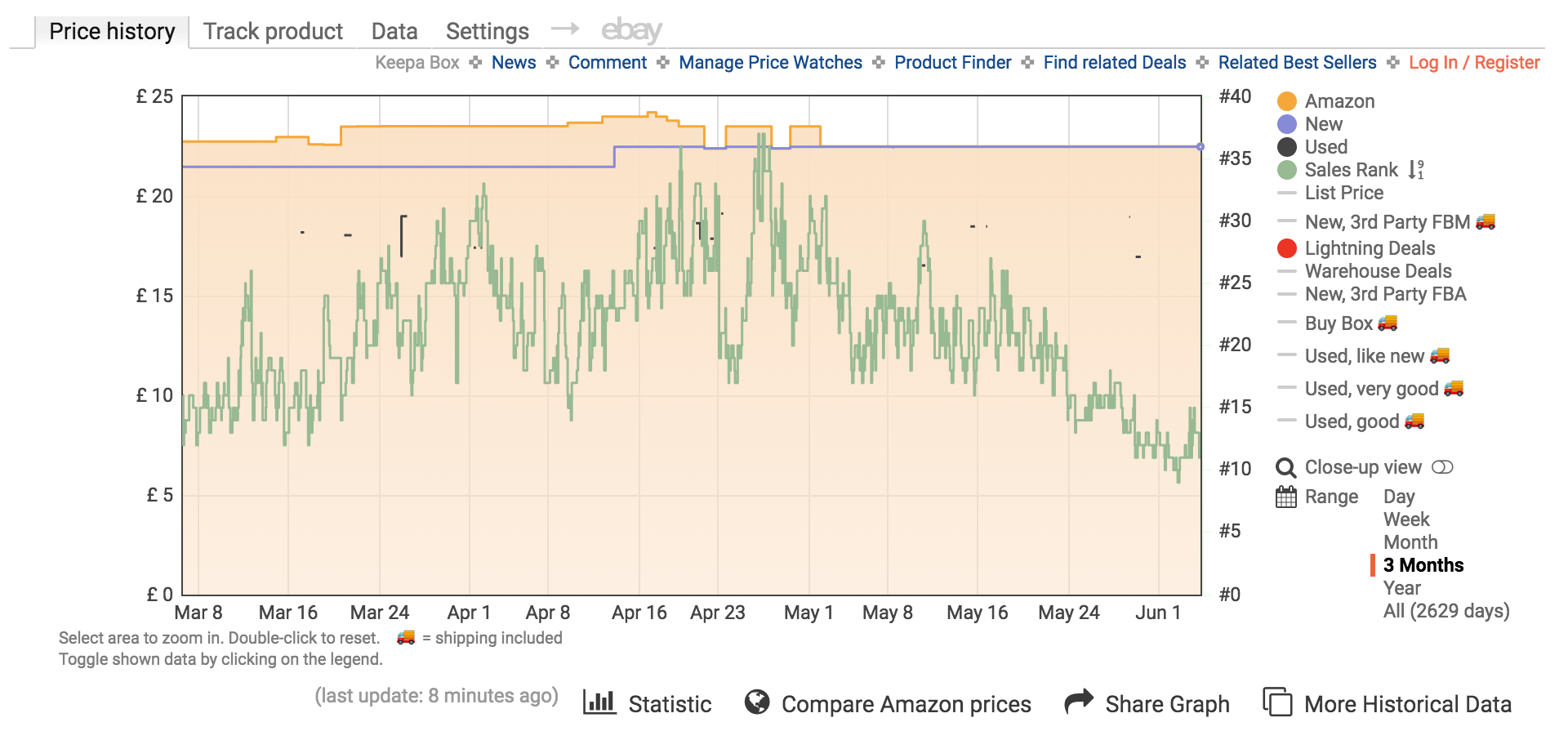Click the Lightning Deals legend label
The image size is (1568, 740).
(1370, 248)
